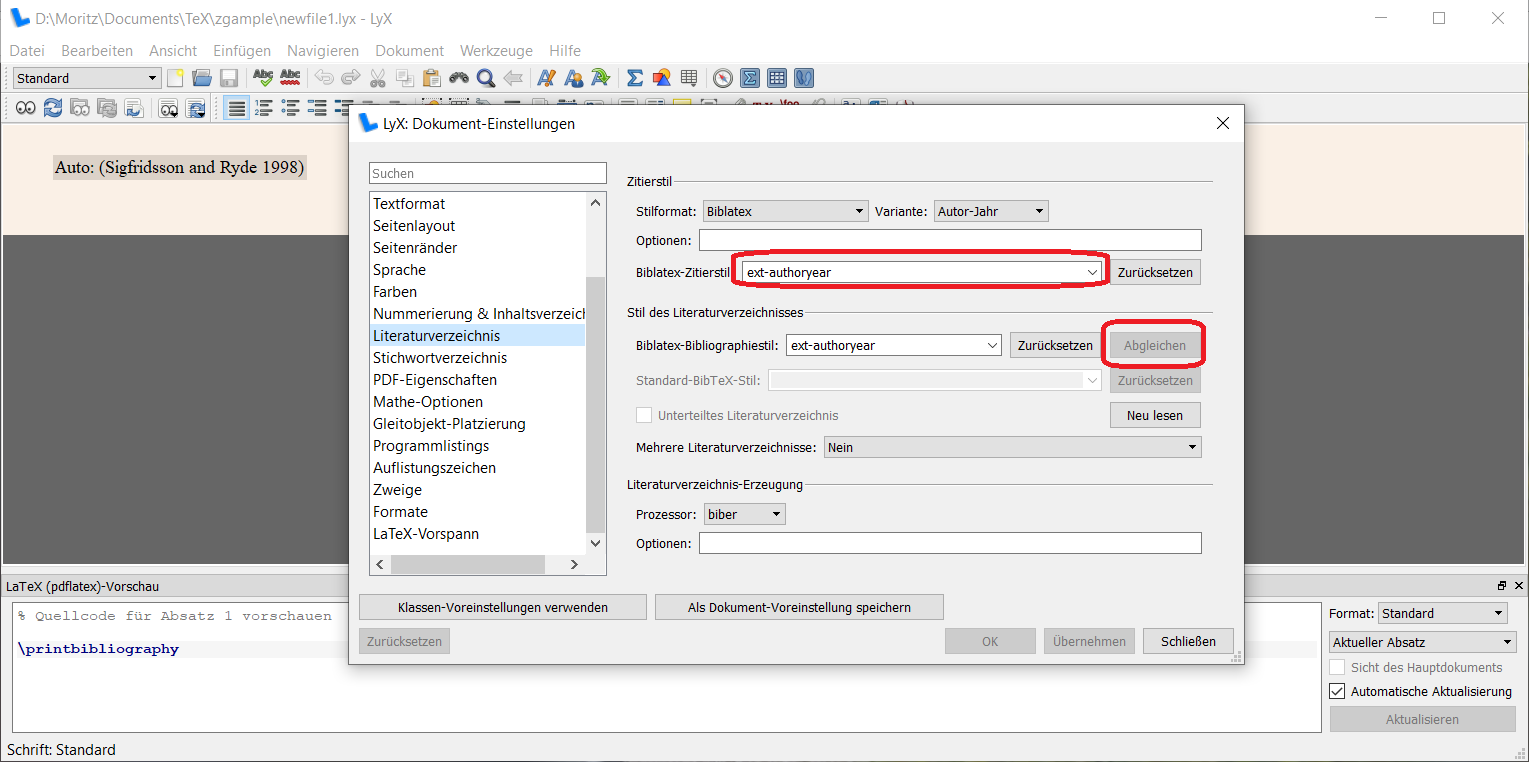Screen dimensions: 1529x762
Task: Click the Schließen button
Action: pos(1188,641)
